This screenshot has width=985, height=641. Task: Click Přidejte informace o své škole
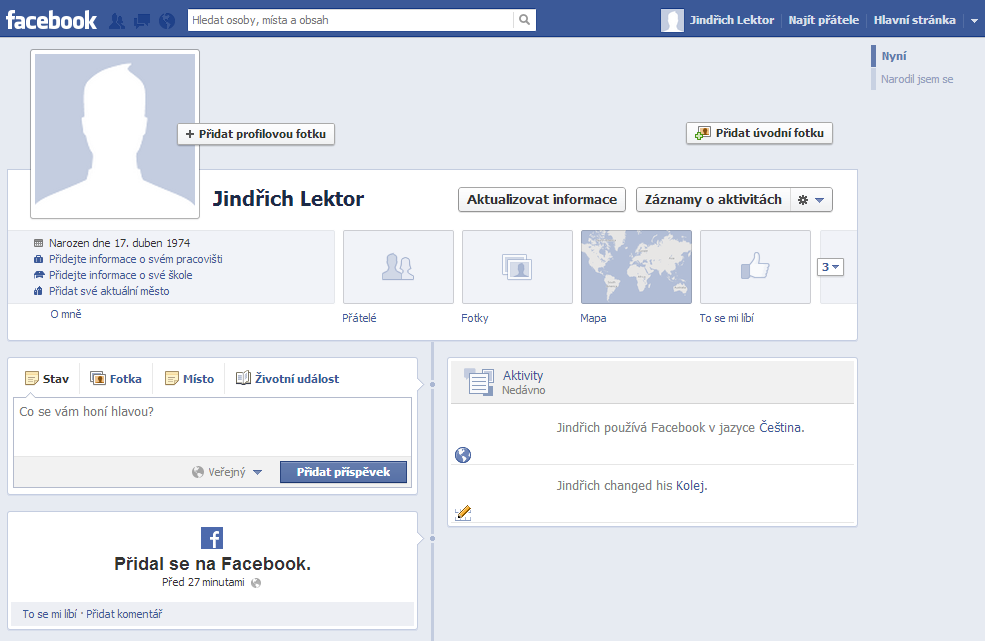point(121,275)
